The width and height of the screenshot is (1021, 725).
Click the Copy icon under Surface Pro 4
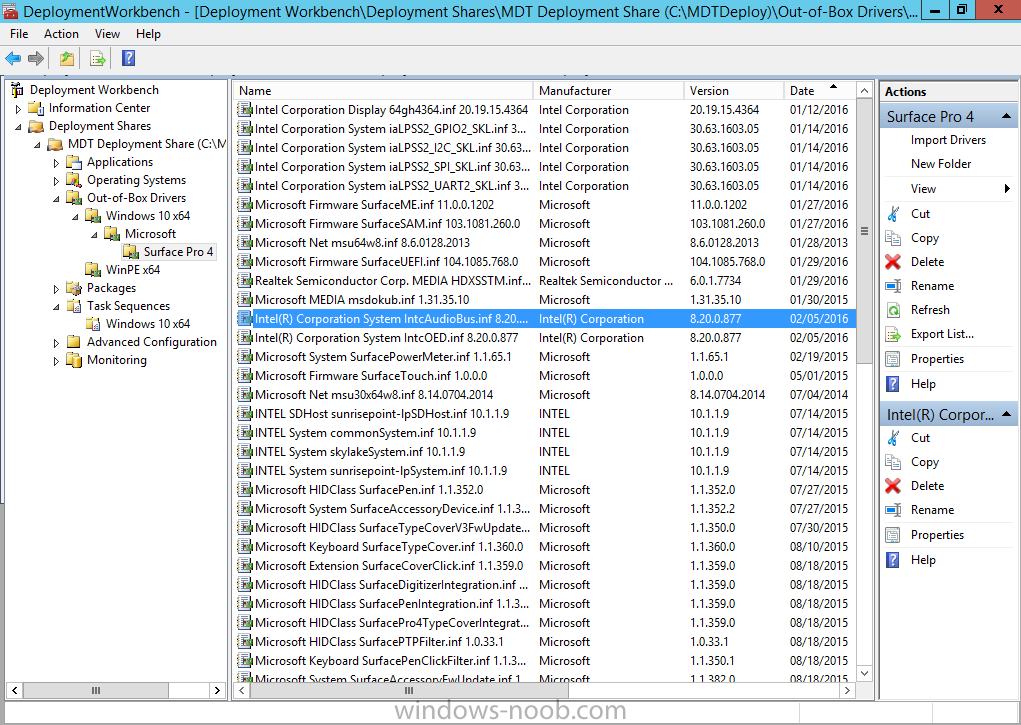[x=893, y=238]
